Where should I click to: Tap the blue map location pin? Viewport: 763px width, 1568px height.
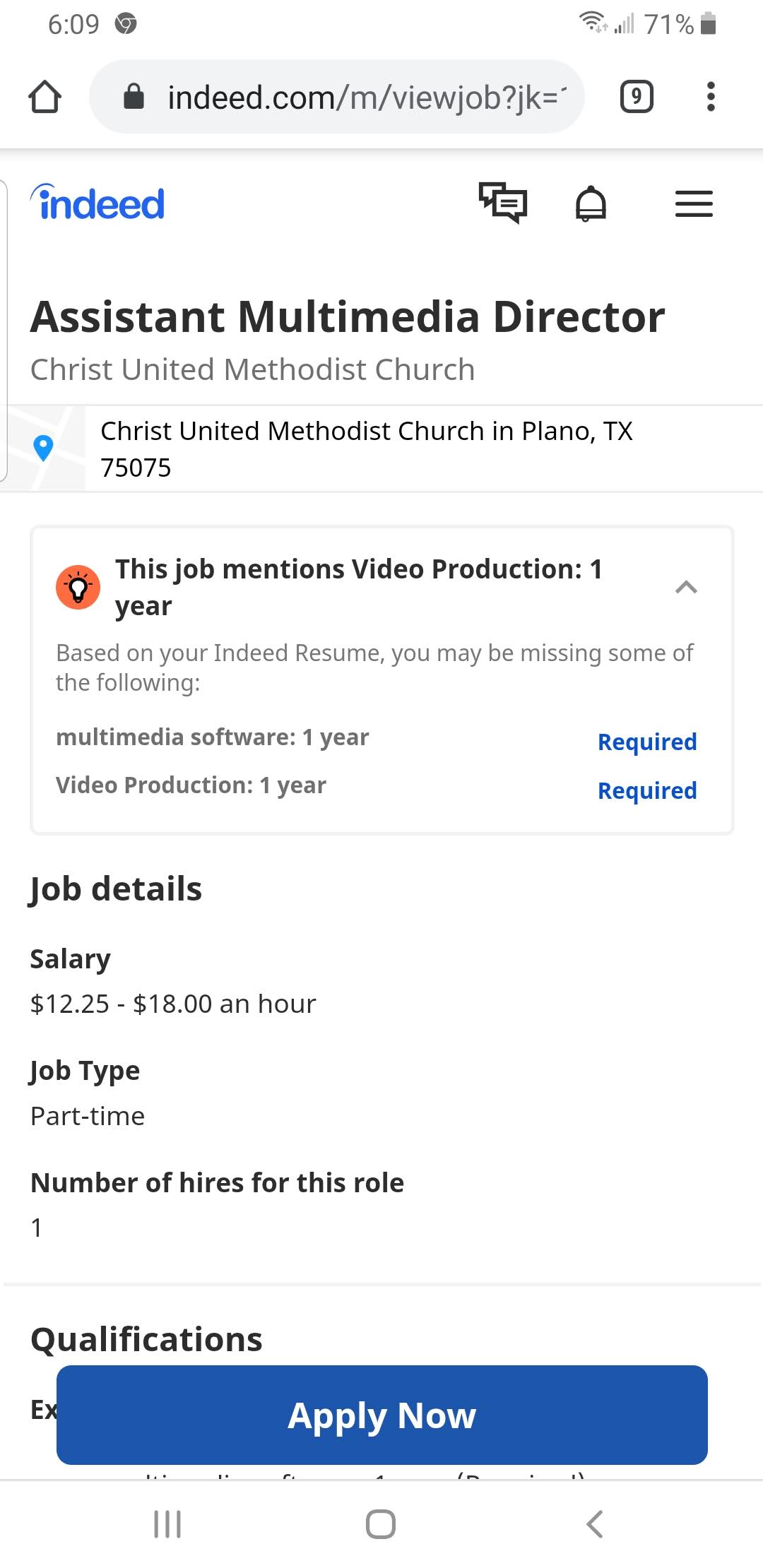pos(44,448)
